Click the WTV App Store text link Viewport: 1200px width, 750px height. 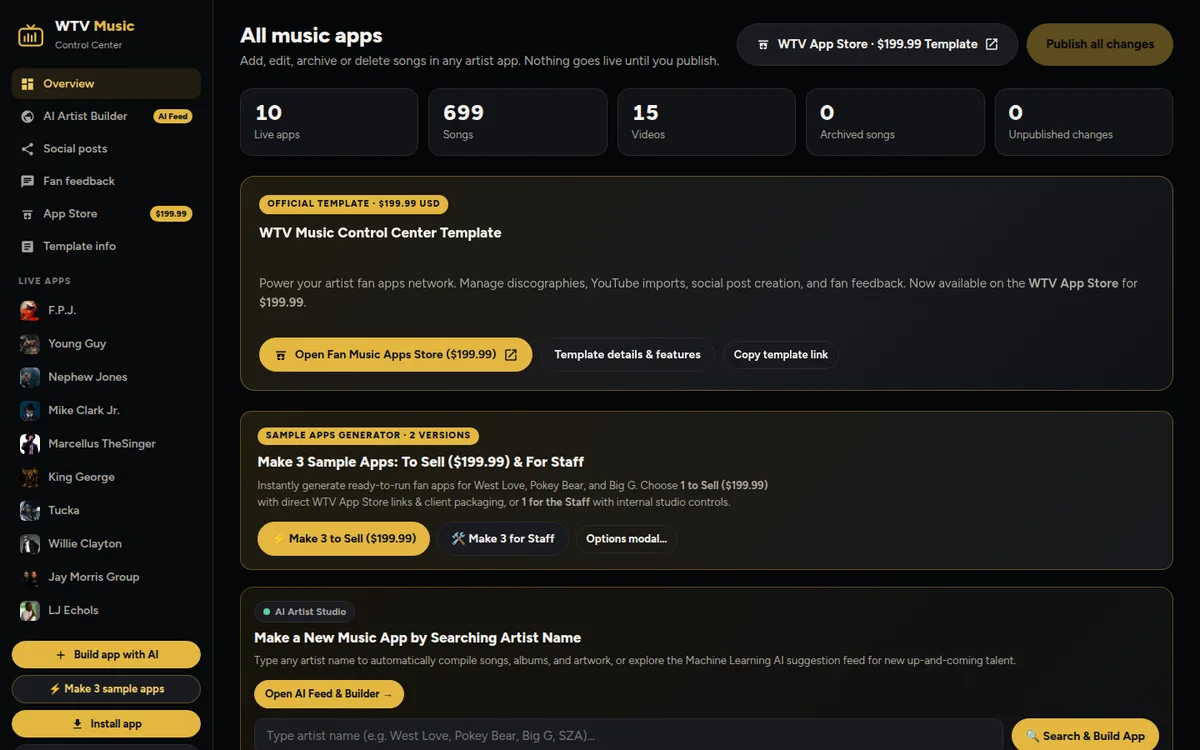[x=1073, y=284]
